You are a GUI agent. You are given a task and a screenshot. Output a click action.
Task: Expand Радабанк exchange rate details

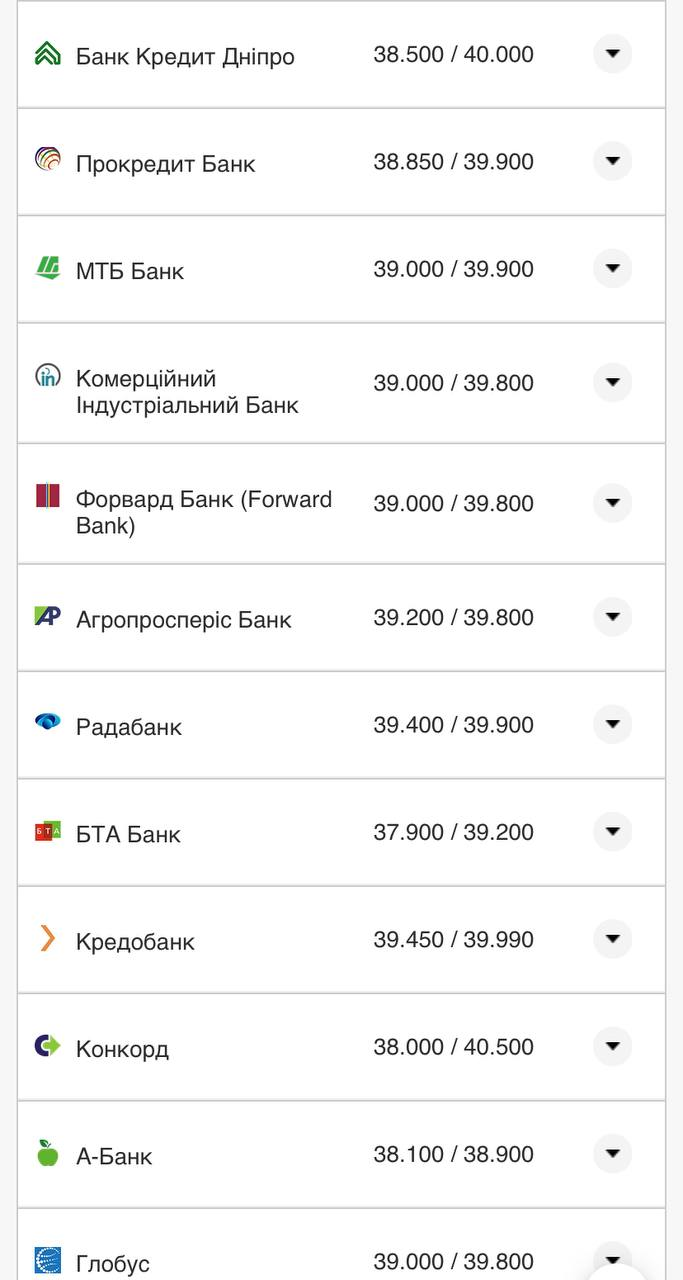pos(612,724)
